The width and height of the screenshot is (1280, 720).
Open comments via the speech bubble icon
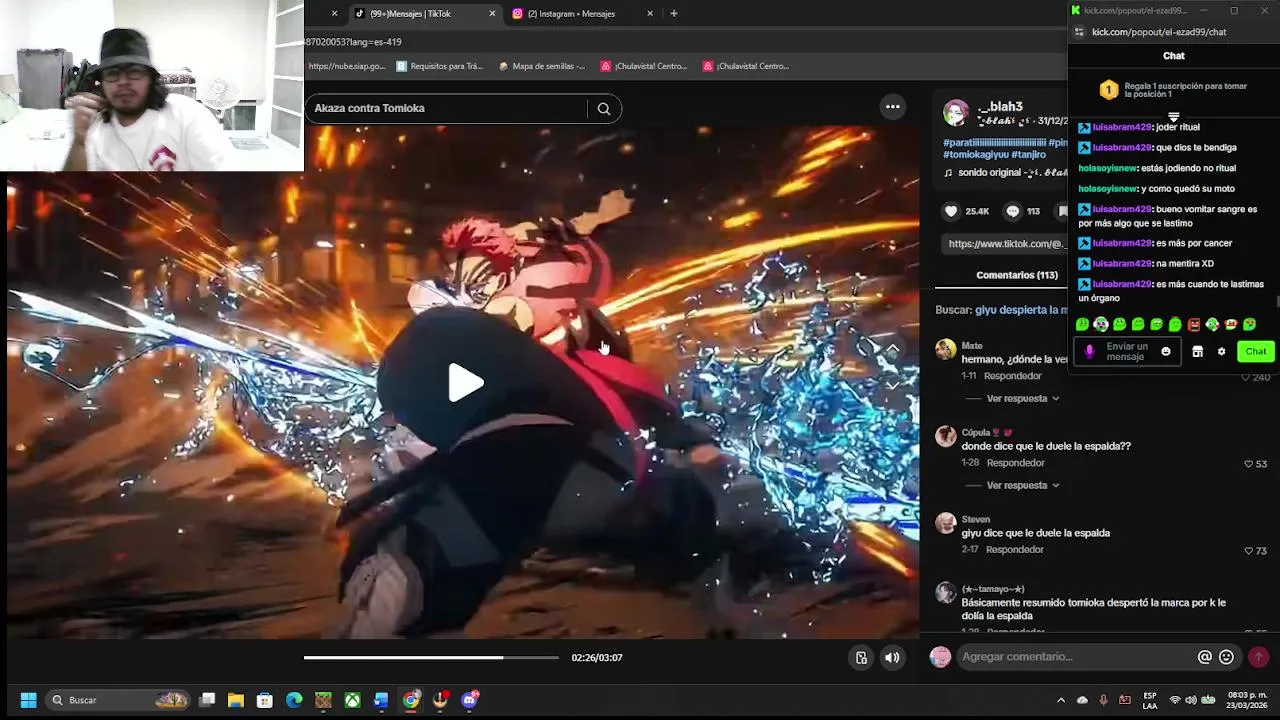pyautogui.click(x=1012, y=211)
